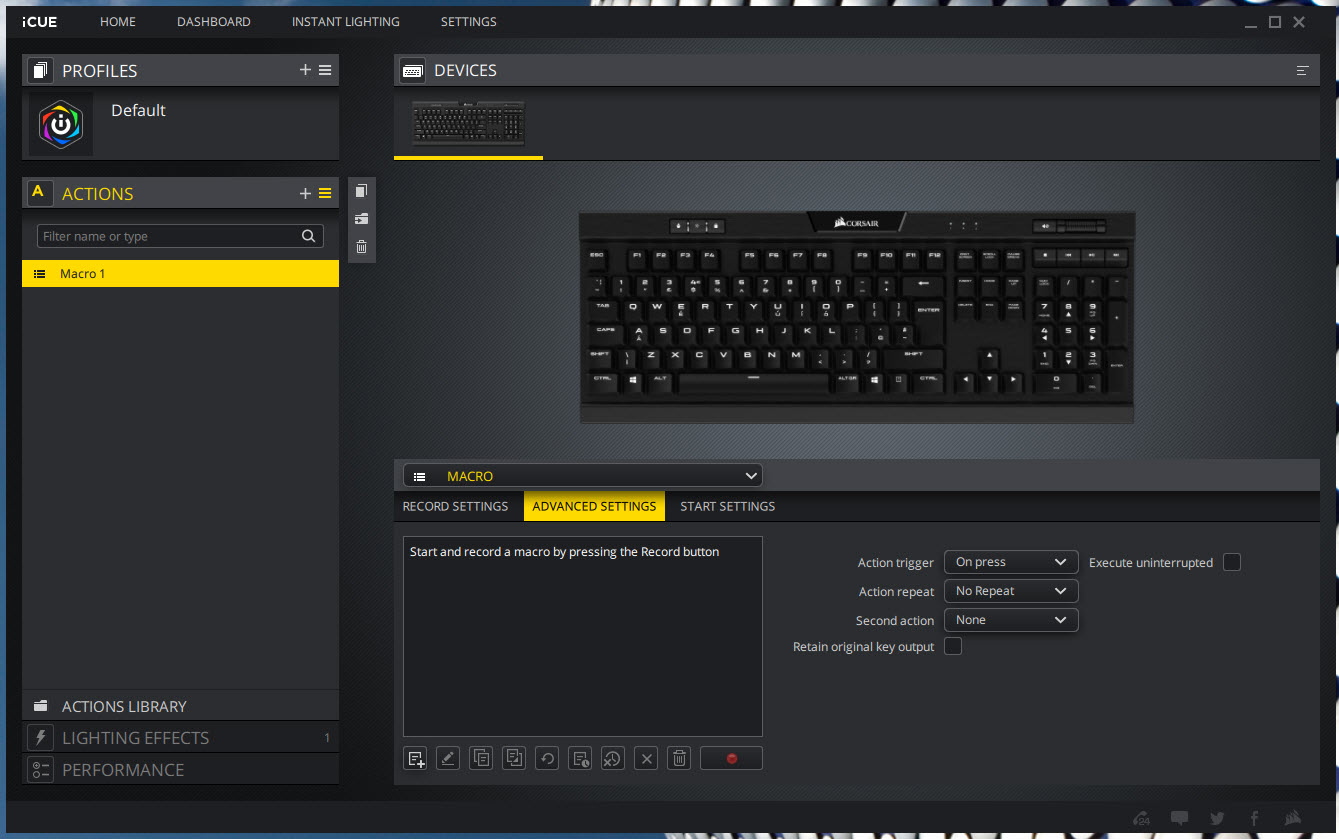Viewport: 1339px width, 839px height.
Task: Click the remove delays clock icon
Action: click(x=613, y=758)
